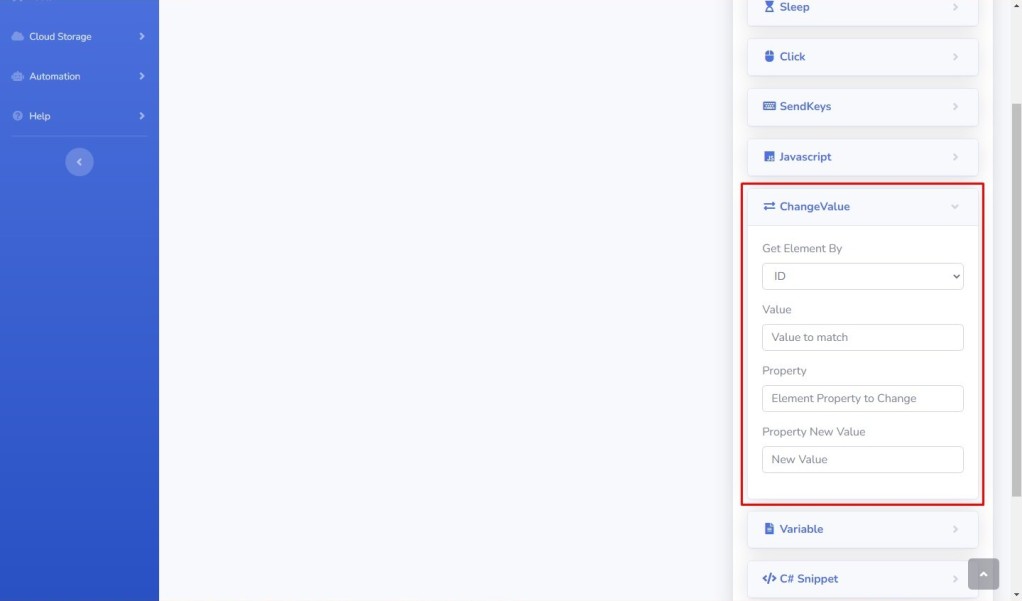Expand Help submenu chevron
This screenshot has width=1022, height=601.
(141, 116)
